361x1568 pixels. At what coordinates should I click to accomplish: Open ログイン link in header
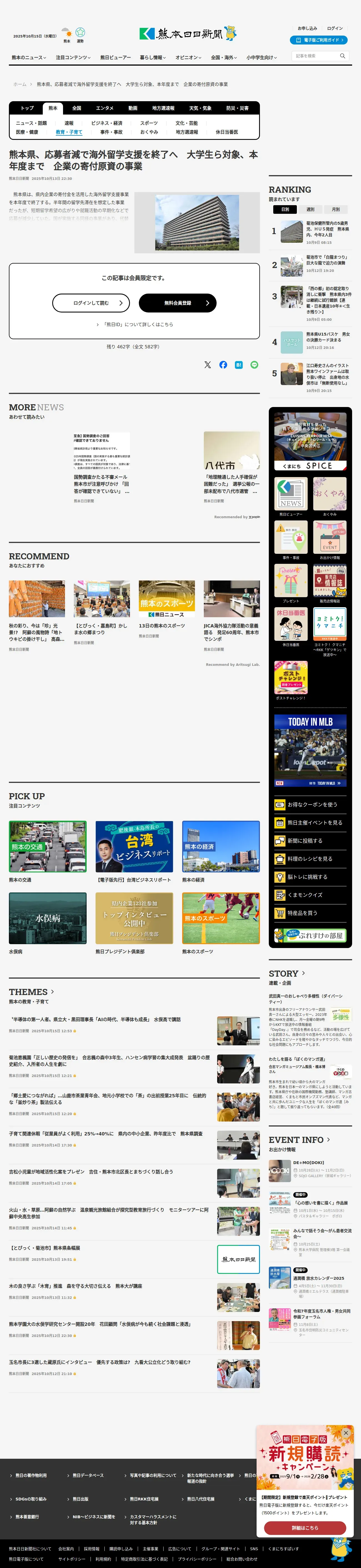click(x=335, y=29)
